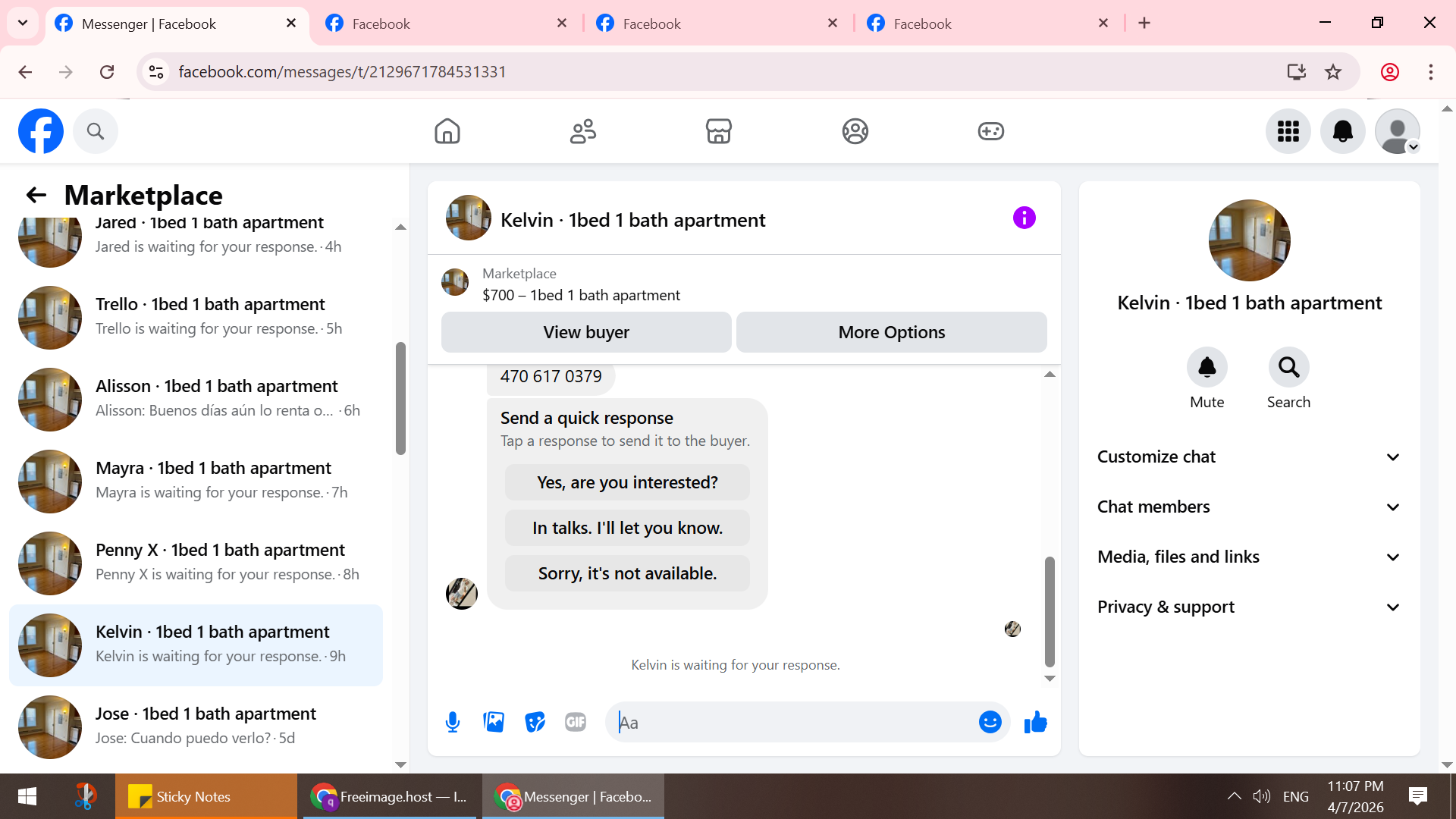Open the Groups icon in top navigation

tap(855, 131)
